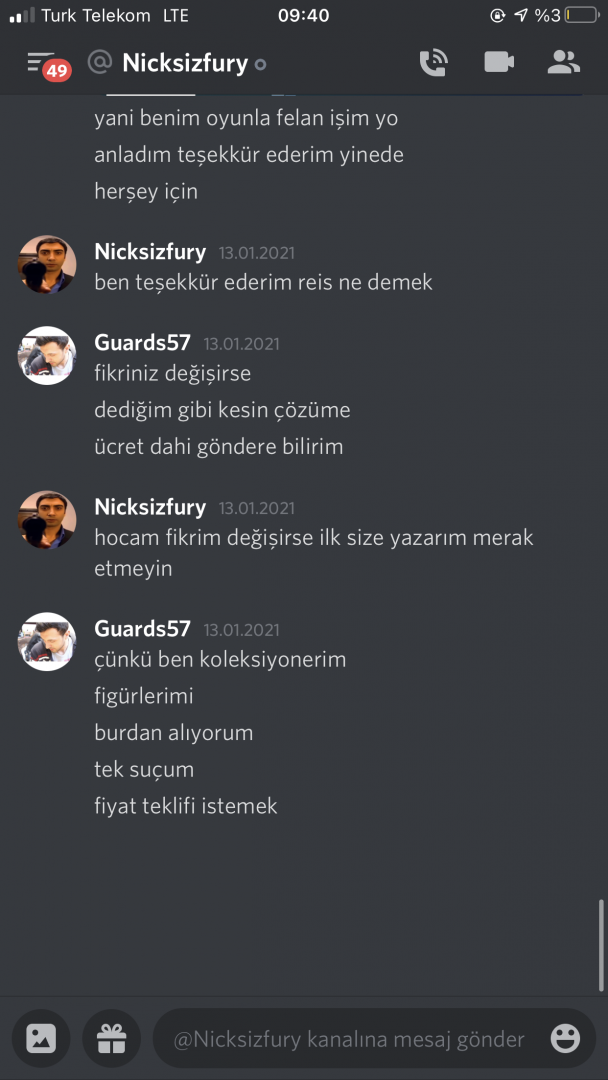Select the message 'fiyat teklifi istemek'
The height and width of the screenshot is (1080, 608).
pos(186,806)
